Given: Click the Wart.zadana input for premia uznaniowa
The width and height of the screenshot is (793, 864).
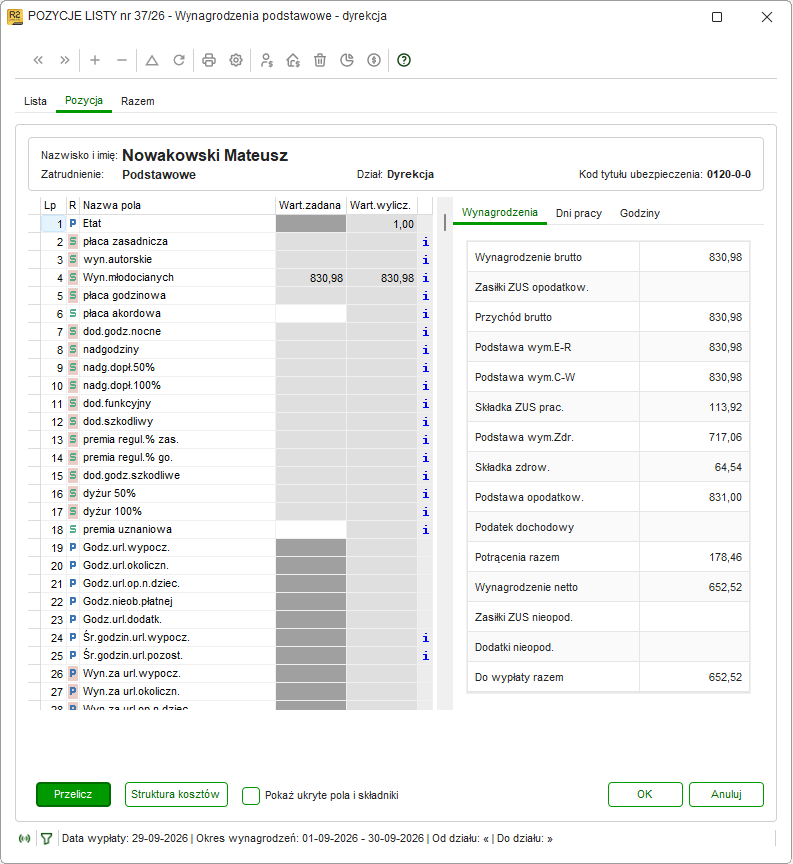Looking at the screenshot, I should point(311,530).
